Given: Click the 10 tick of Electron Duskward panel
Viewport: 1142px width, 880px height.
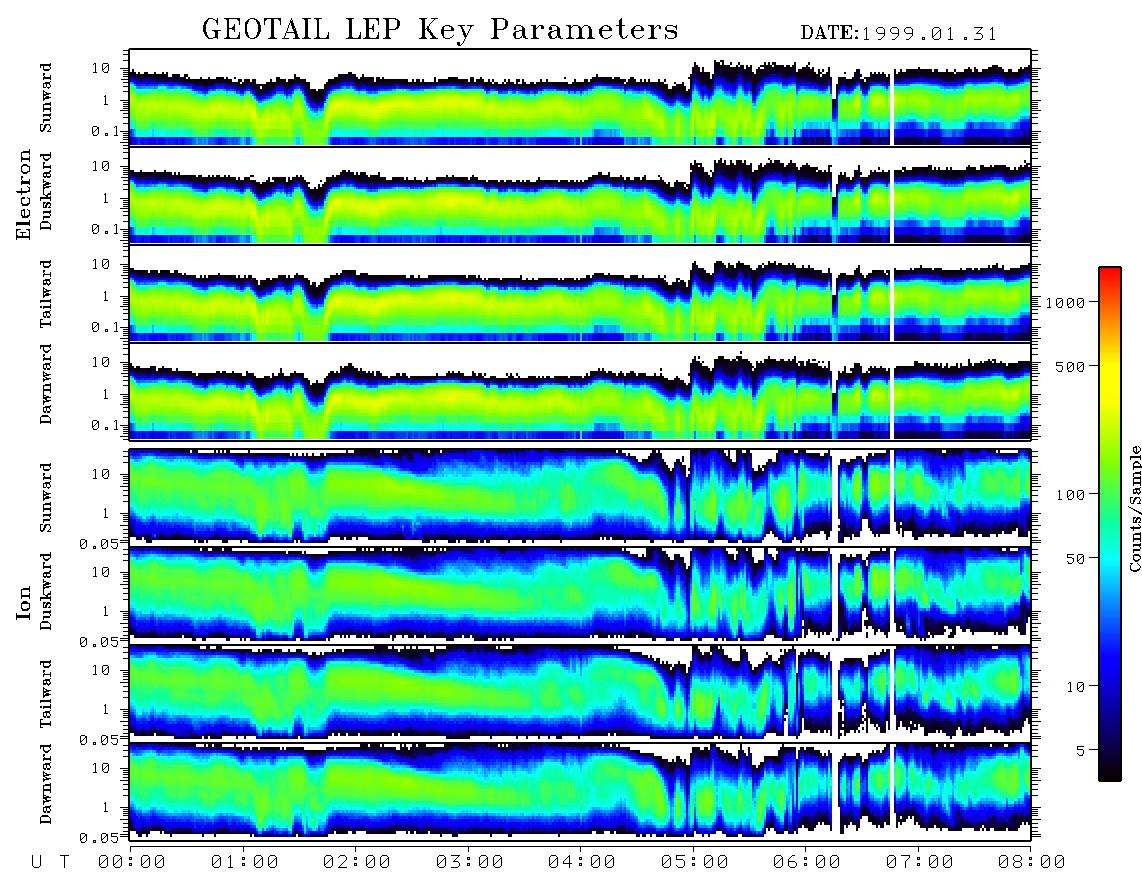Looking at the screenshot, I should point(101,166).
